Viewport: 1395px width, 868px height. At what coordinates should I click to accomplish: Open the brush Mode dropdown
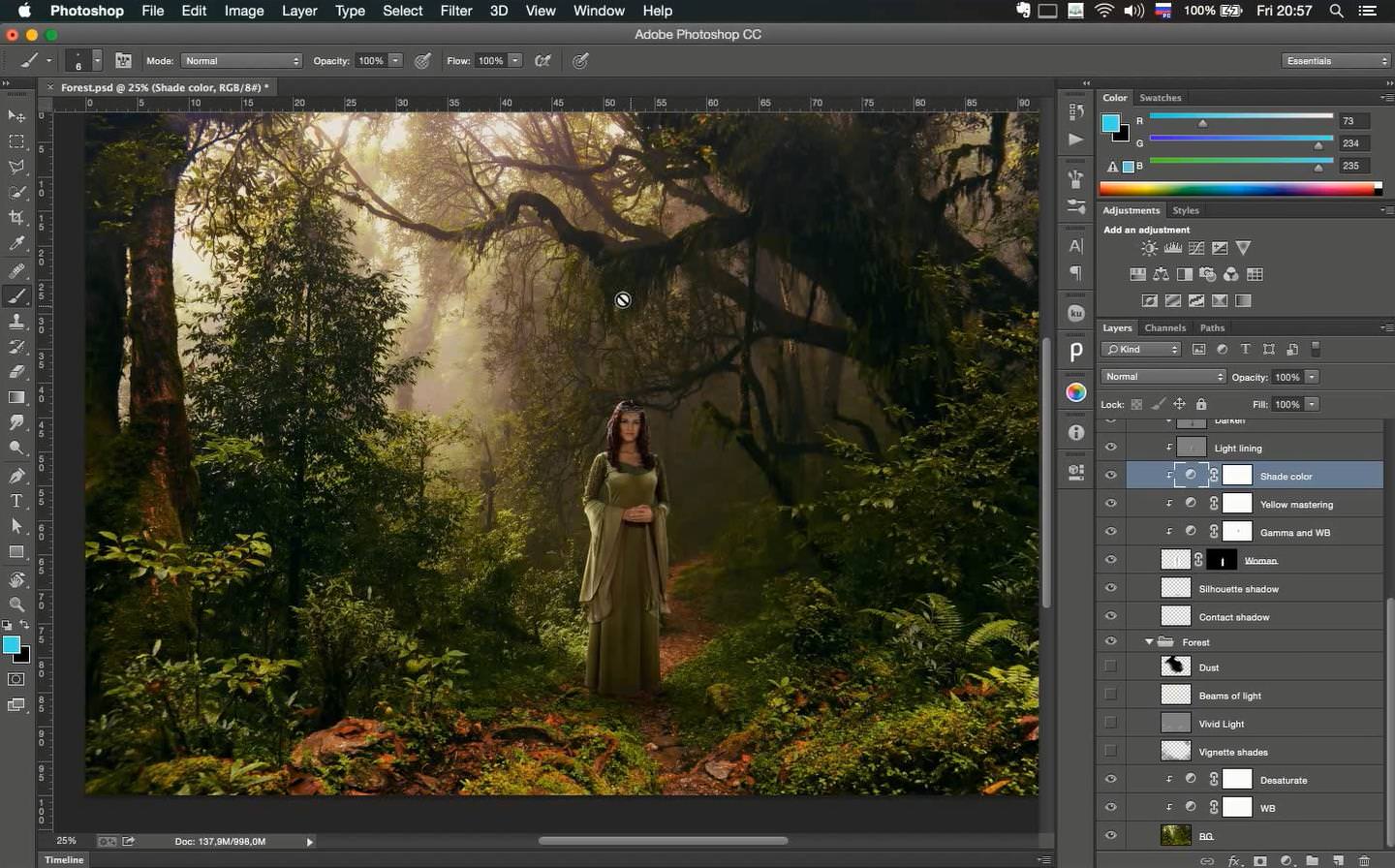coord(242,61)
